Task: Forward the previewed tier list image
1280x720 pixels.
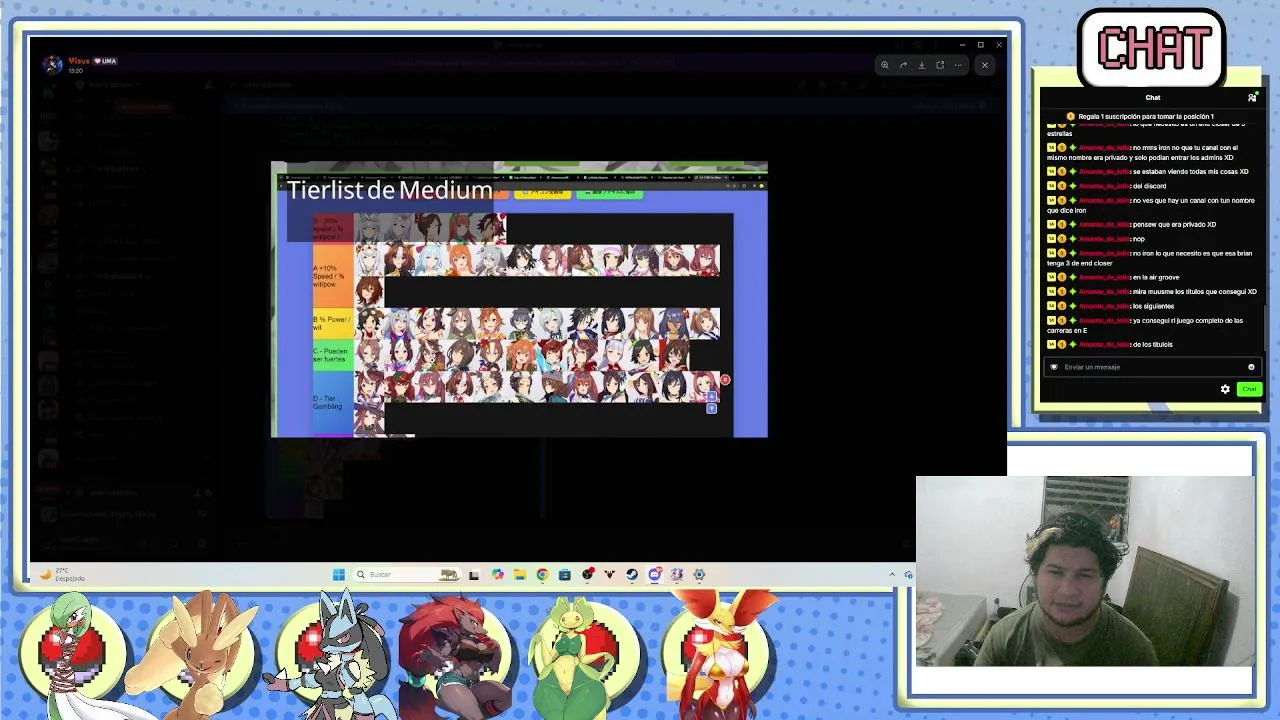Action: point(903,65)
